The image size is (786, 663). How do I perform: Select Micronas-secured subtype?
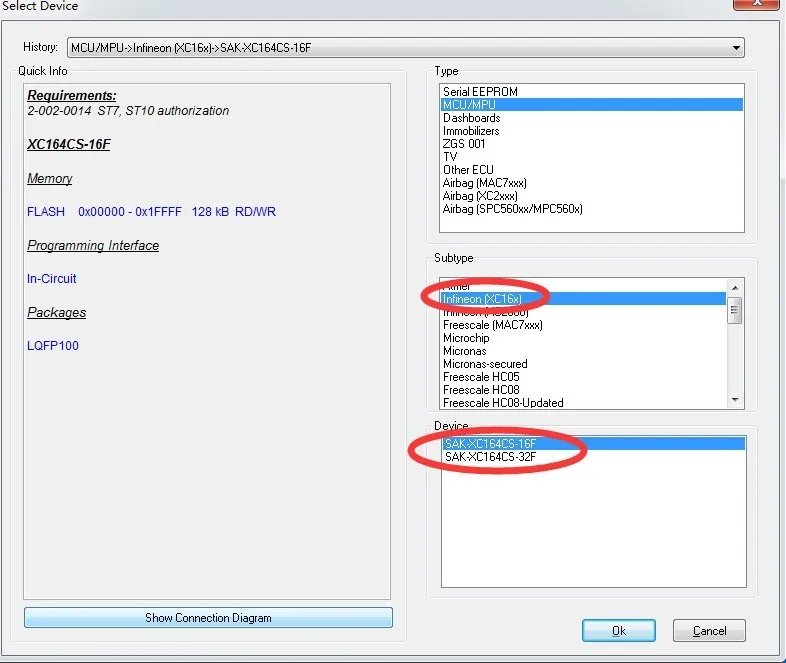pos(583,364)
